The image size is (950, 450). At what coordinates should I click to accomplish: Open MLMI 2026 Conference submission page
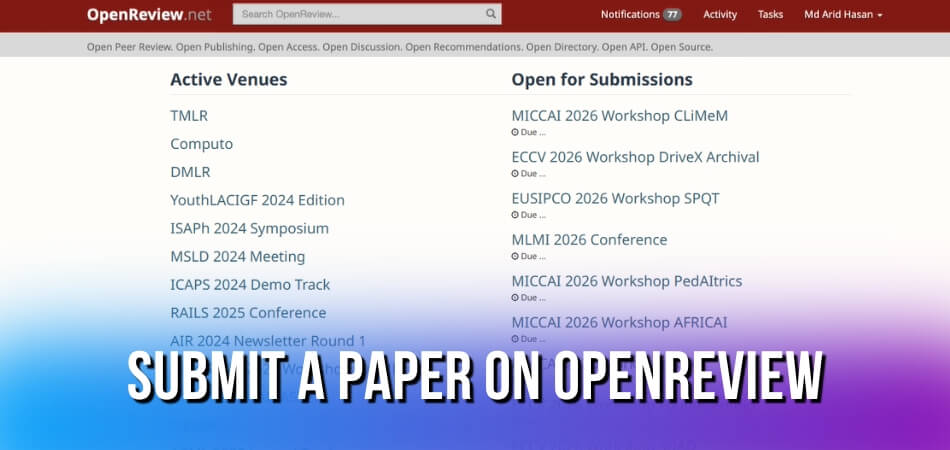(x=590, y=240)
